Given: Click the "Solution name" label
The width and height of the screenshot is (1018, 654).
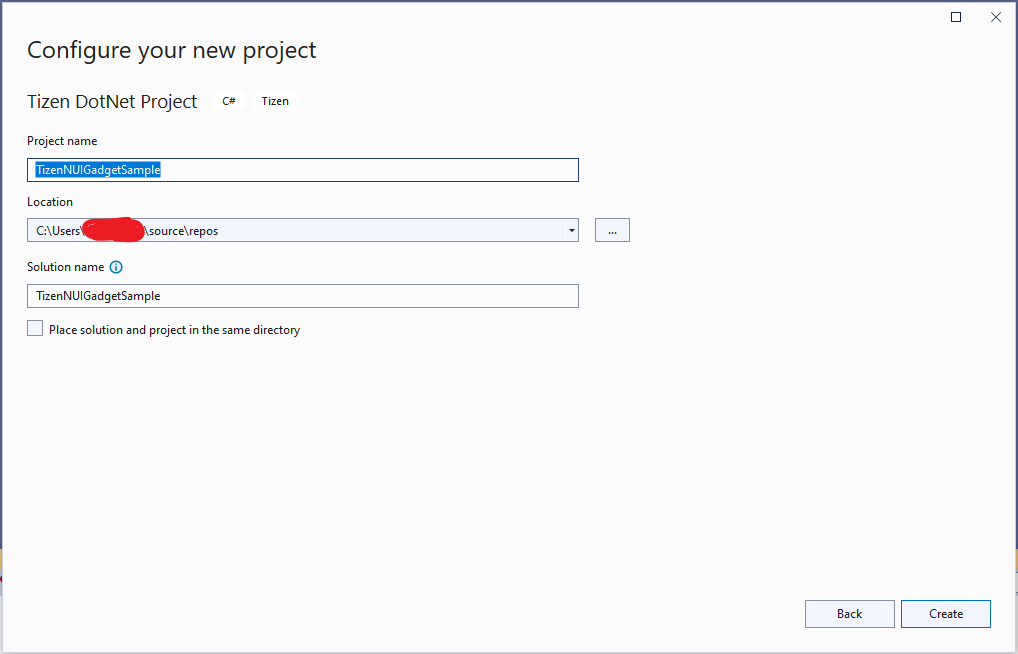Looking at the screenshot, I should [x=66, y=267].
